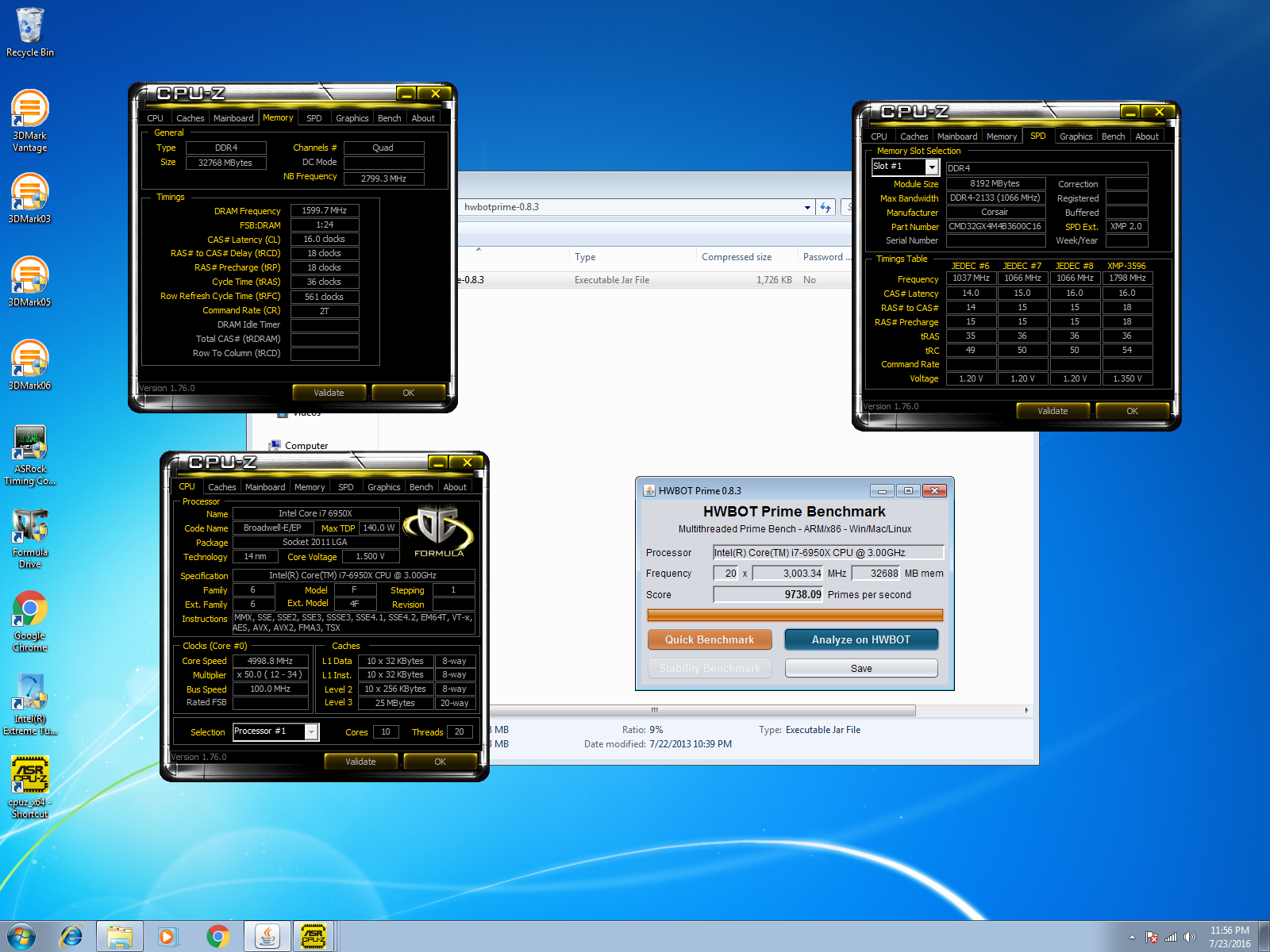Image resolution: width=1270 pixels, height=952 pixels.
Task: Launch 3DMark Vantage desktop shortcut
Action: click(x=30, y=121)
